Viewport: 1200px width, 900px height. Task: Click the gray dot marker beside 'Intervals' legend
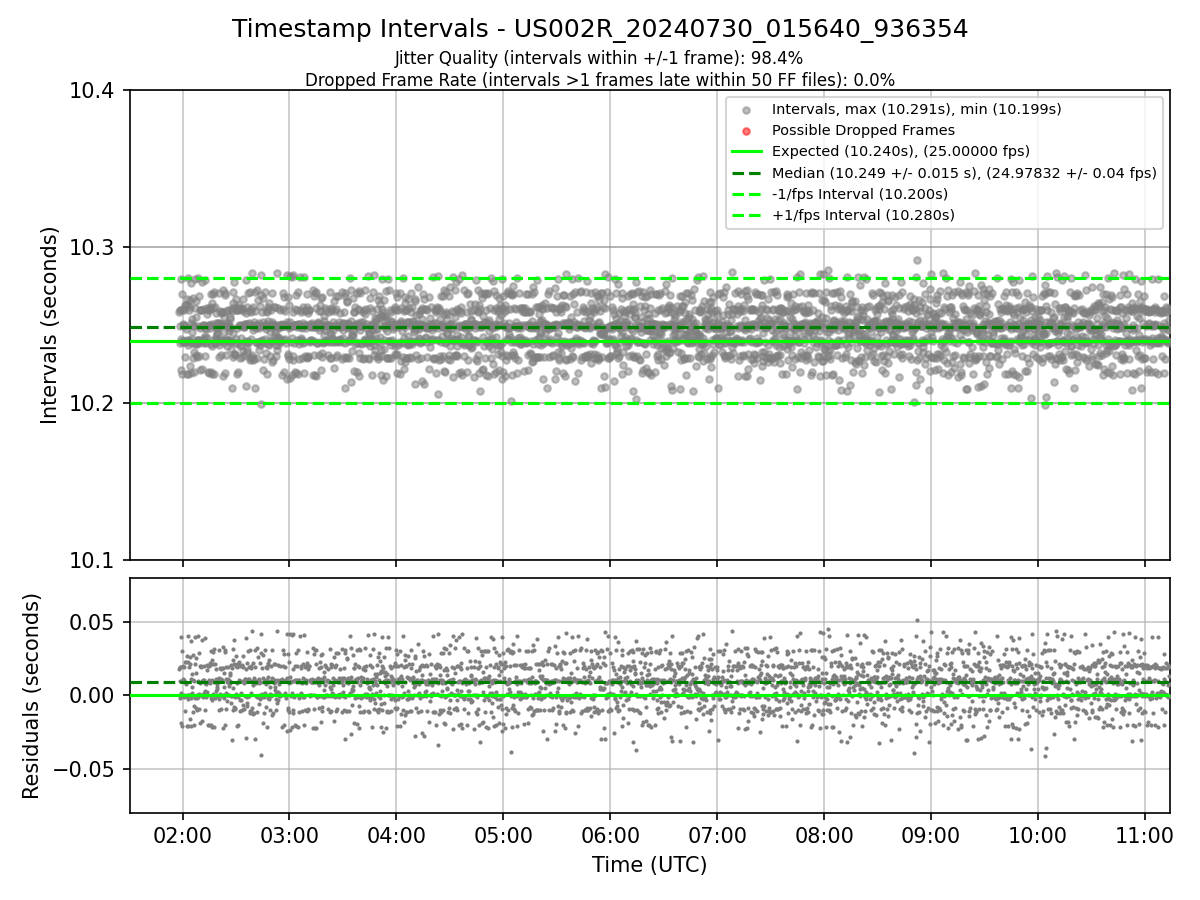(748, 109)
